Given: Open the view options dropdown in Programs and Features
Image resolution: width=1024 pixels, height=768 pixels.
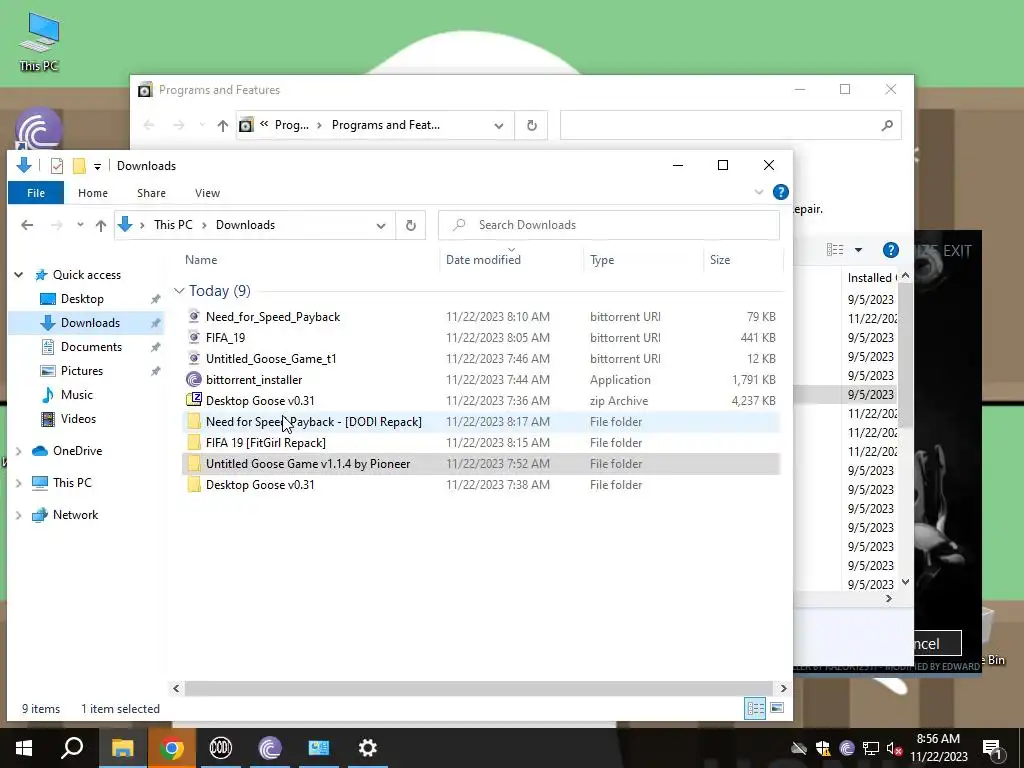Looking at the screenshot, I should pyautogui.click(x=858, y=250).
